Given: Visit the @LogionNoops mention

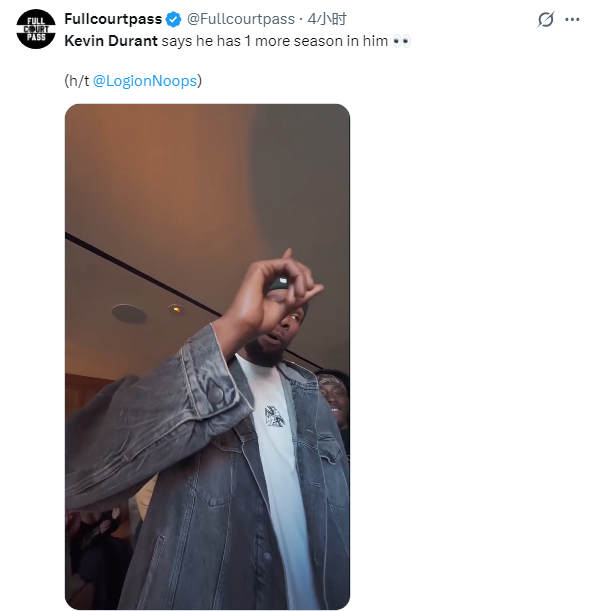Looking at the screenshot, I should (145, 81).
